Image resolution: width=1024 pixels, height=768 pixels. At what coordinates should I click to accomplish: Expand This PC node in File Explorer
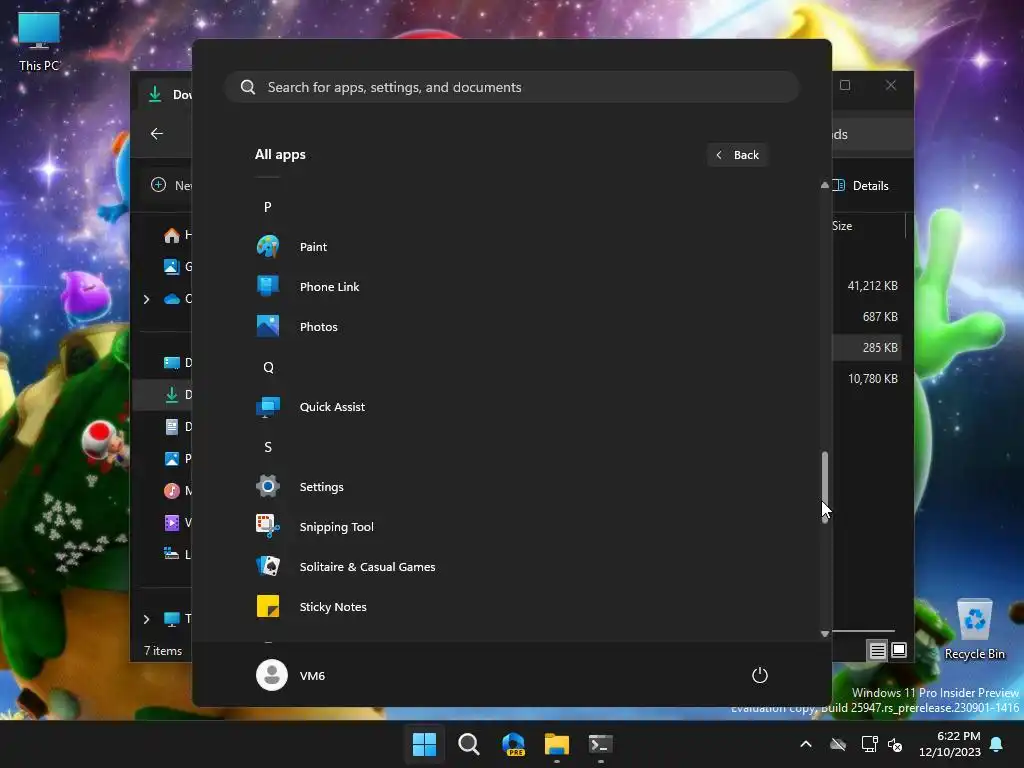[146, 618]
